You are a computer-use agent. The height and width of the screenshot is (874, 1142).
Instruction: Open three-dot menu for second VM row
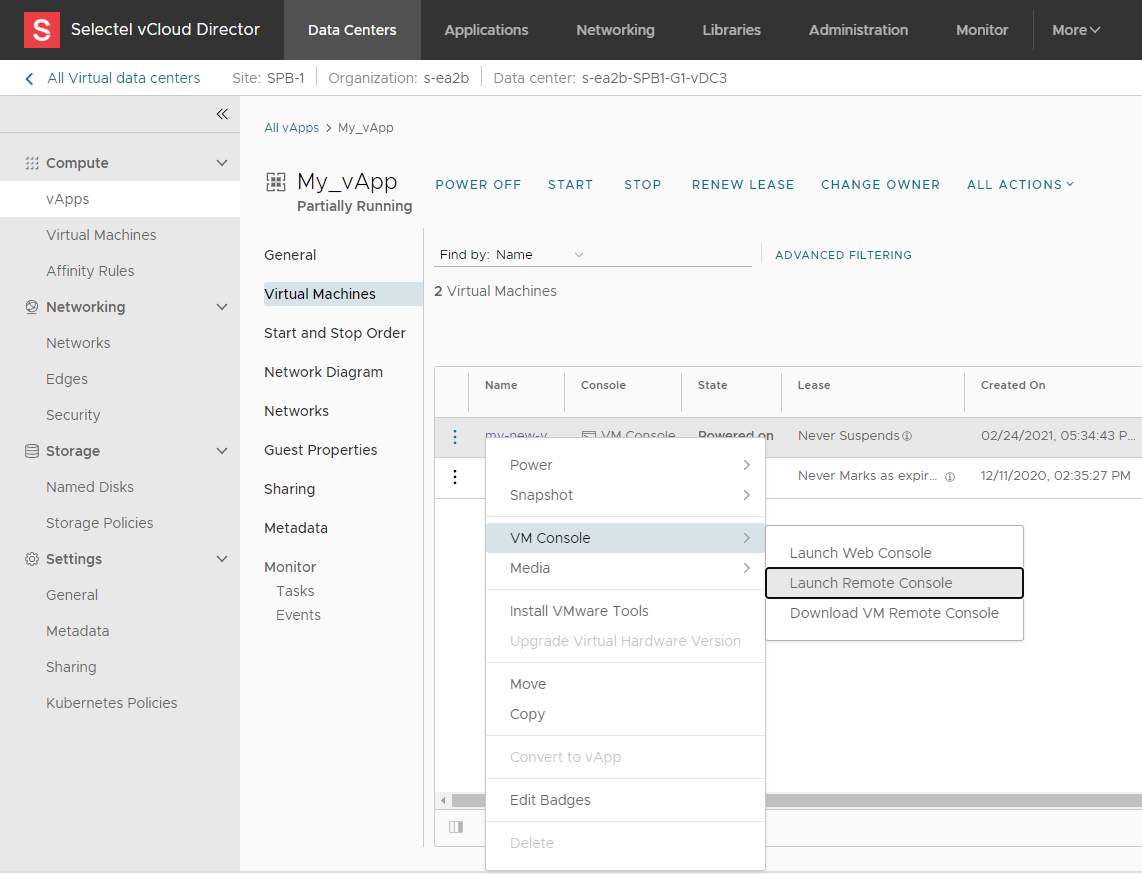(455, 476)
